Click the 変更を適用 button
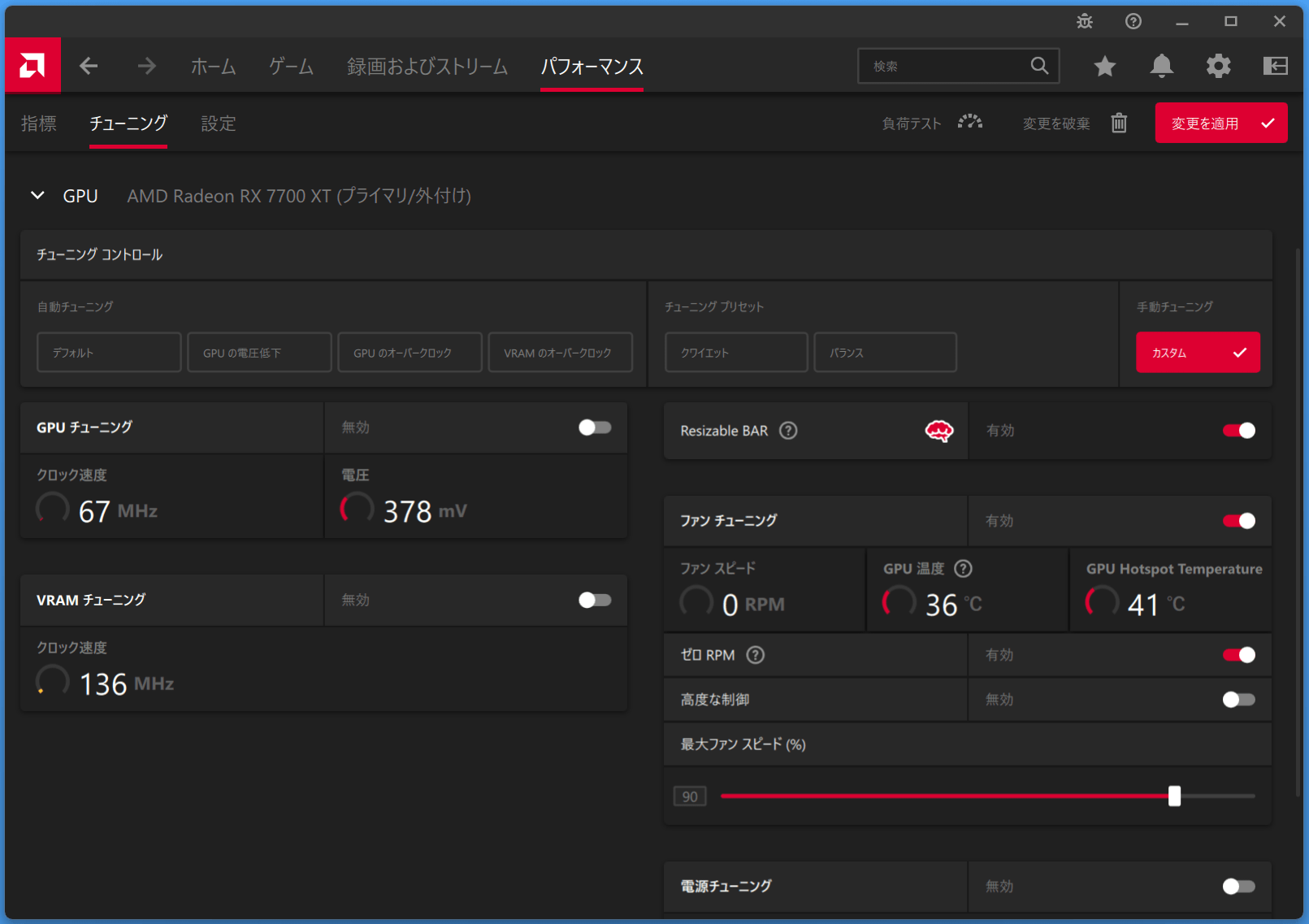The height and width of the screenshot is (924, 1309). [1221, 123]
